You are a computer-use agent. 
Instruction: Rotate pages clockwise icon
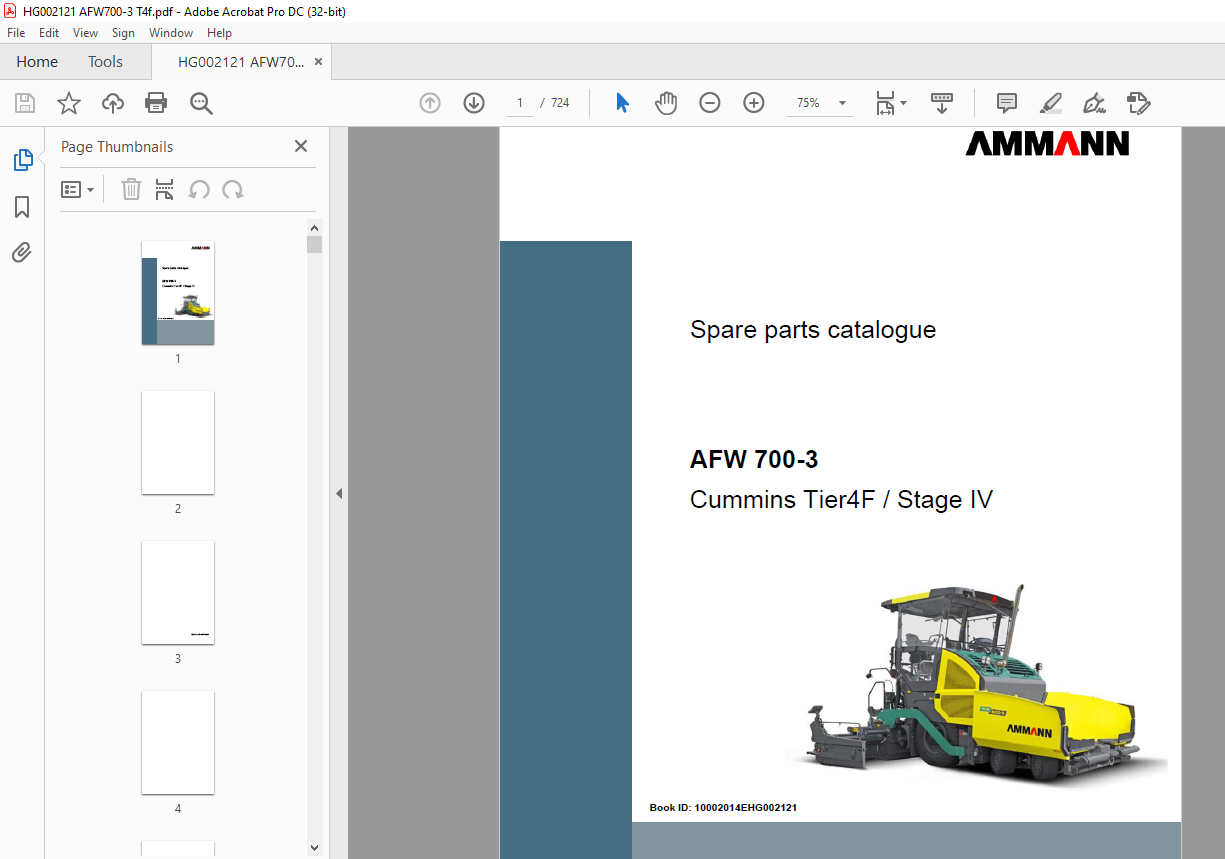pos(233,189)
